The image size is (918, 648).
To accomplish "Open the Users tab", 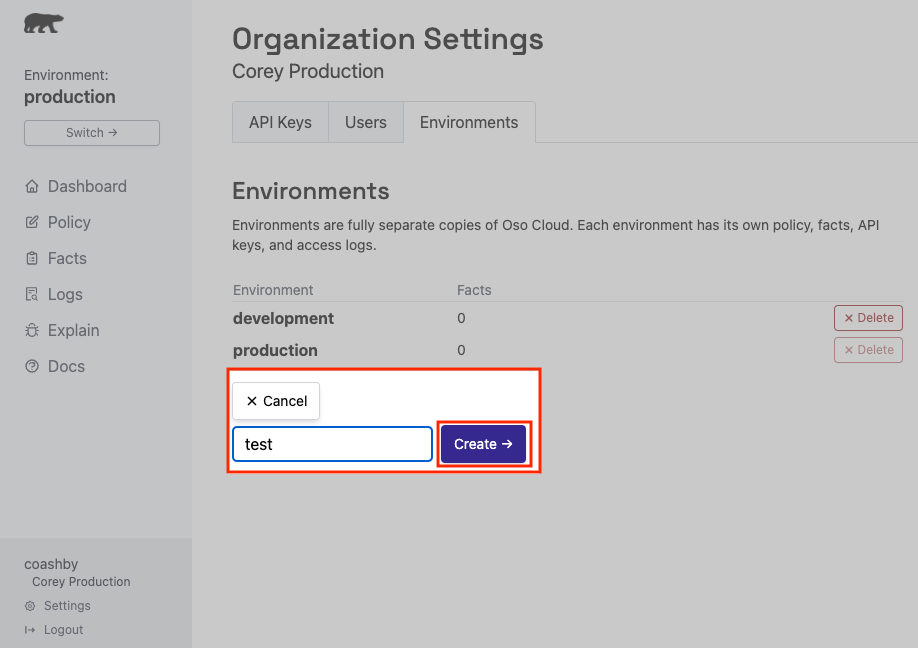I will [365, 122].
